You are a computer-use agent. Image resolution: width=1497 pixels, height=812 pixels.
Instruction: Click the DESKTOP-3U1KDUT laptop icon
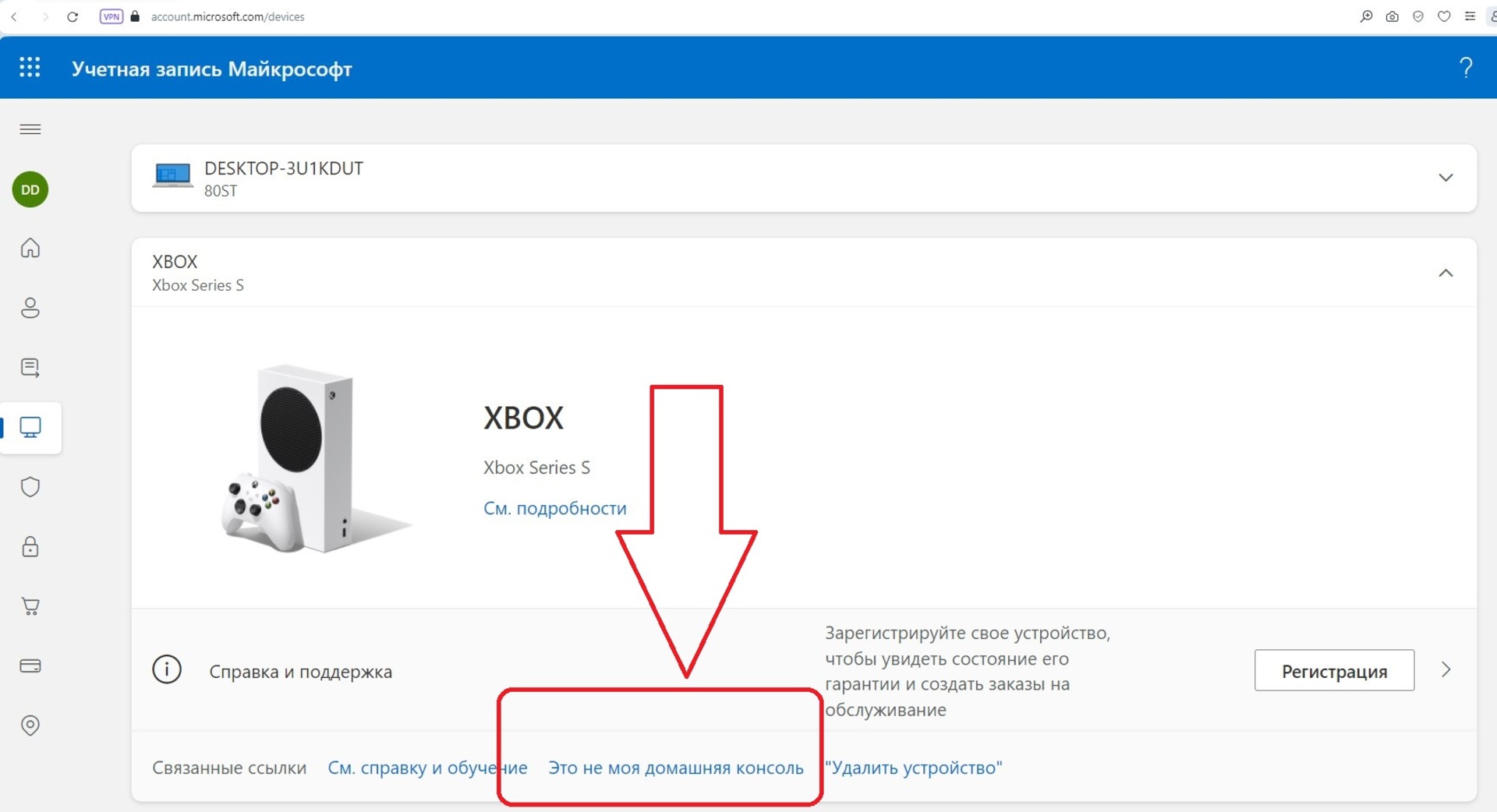[x=172, y=175]
